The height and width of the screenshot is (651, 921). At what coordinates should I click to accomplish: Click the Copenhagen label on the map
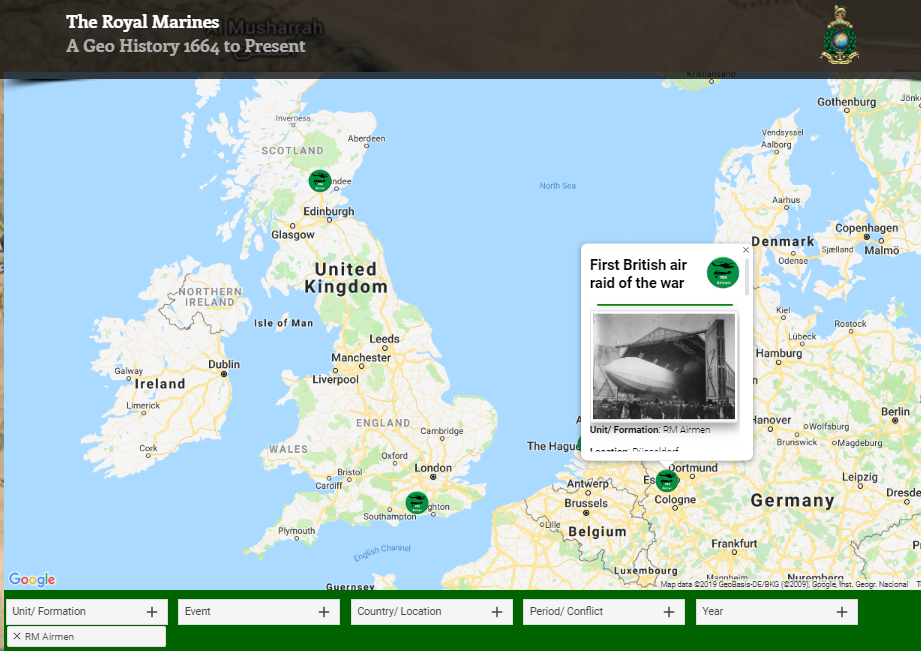tap(866, 228)
